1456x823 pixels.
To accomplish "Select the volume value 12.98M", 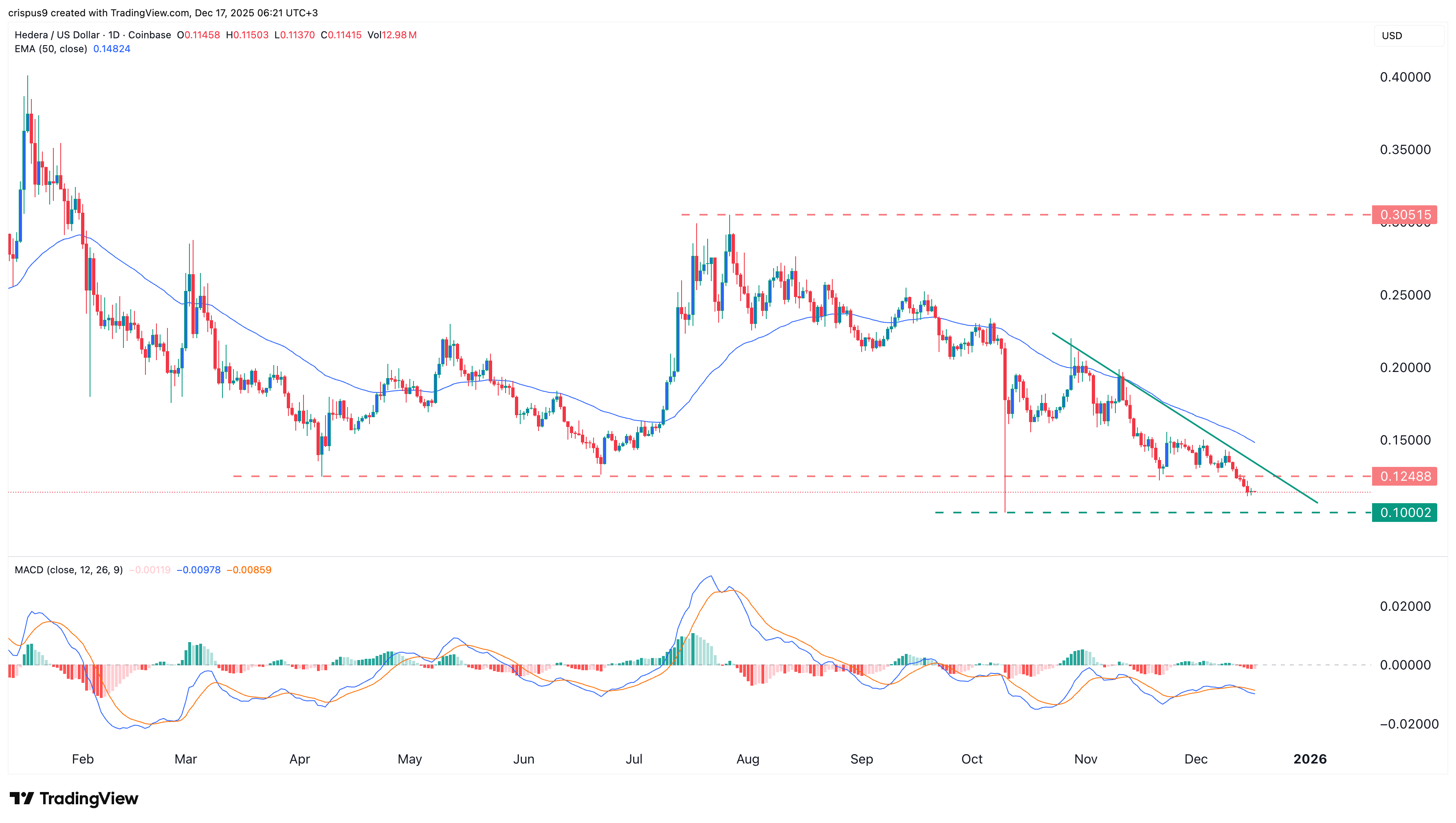I will coord(399,35).
